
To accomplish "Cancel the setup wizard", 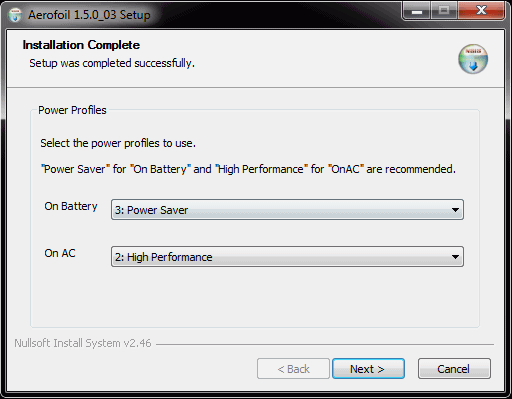I will click(454, 369).
